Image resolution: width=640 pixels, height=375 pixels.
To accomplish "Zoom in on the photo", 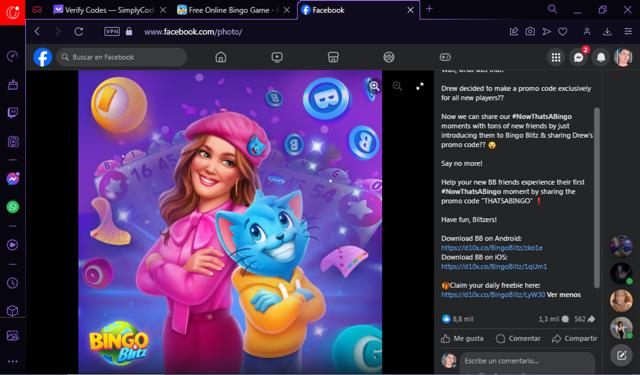I will pyautogui.click(x=374, y=86).
